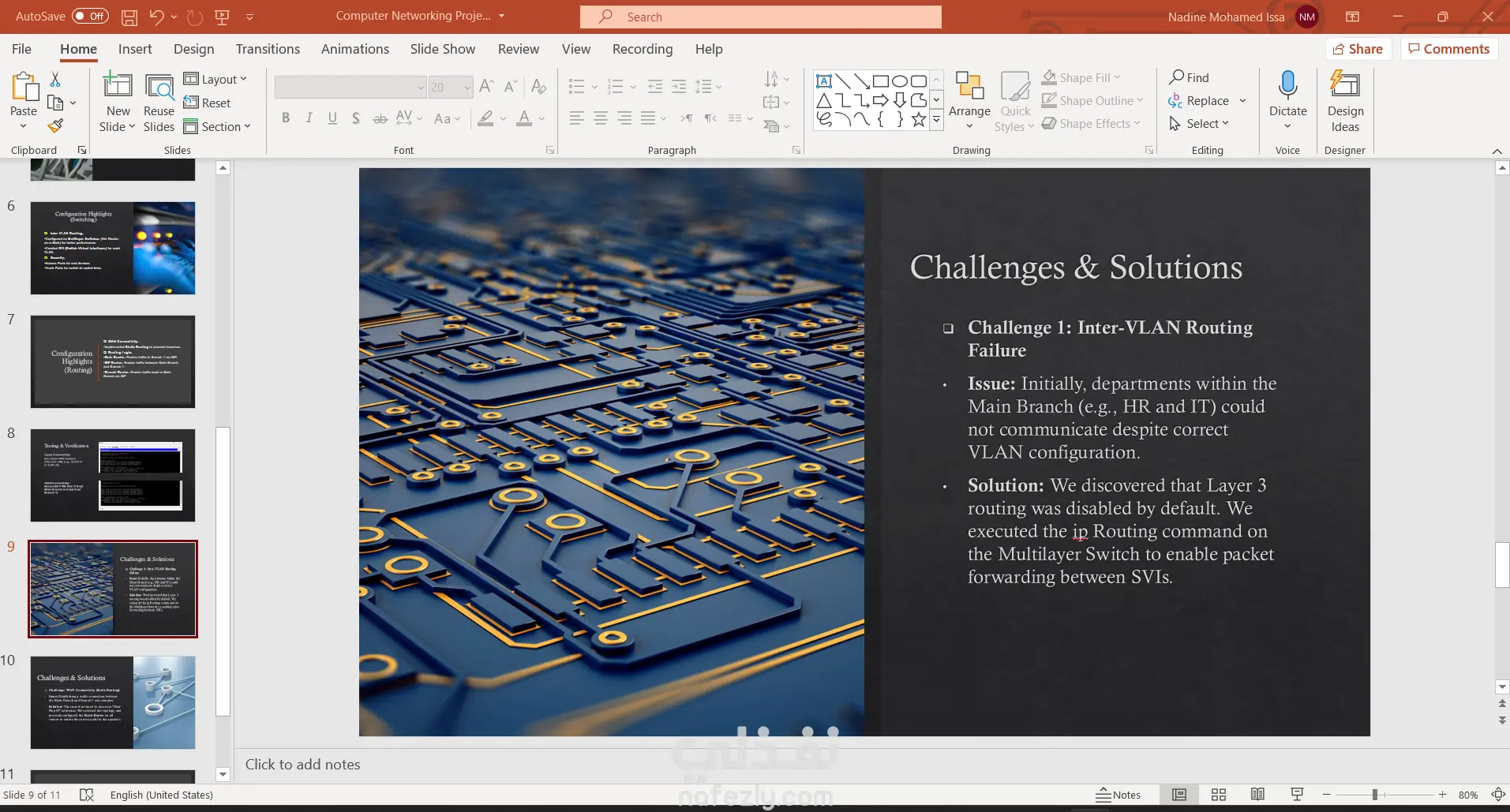Open the Comments pane
Viewport: 1510px width, 812px height.
[x=1449, y=49]
